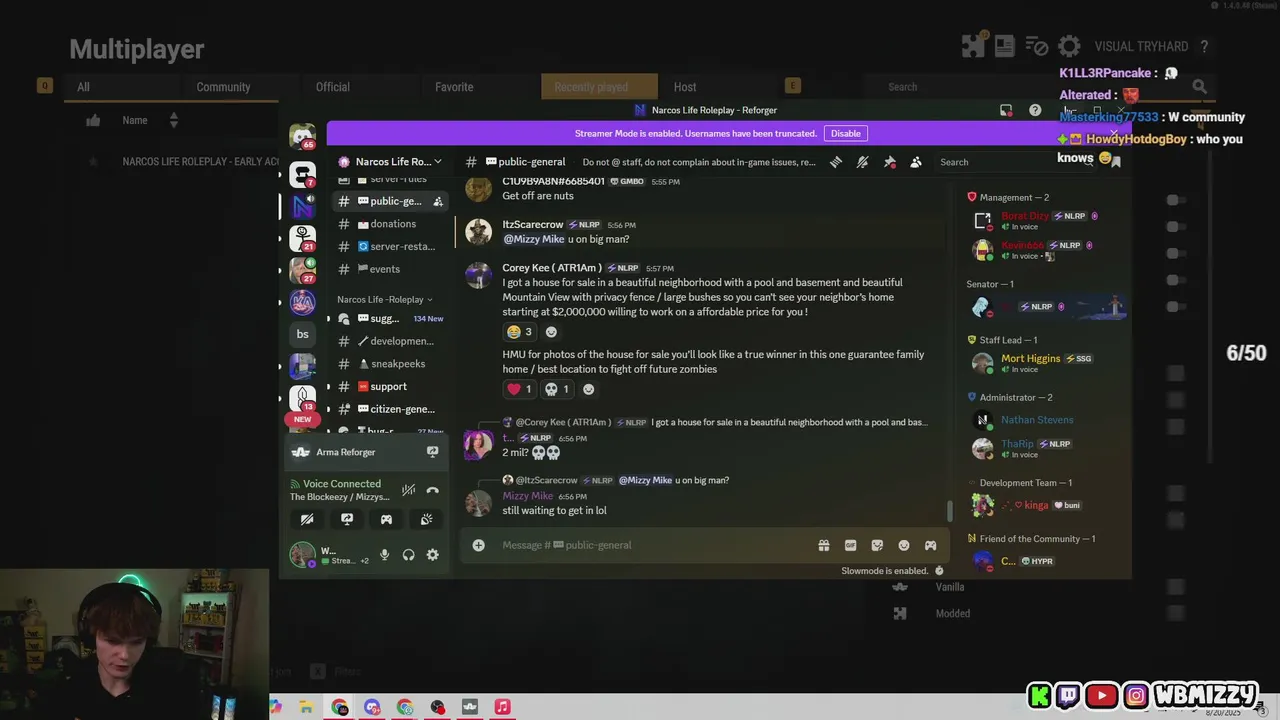Mute the microphone in user panel

[384, 555]
